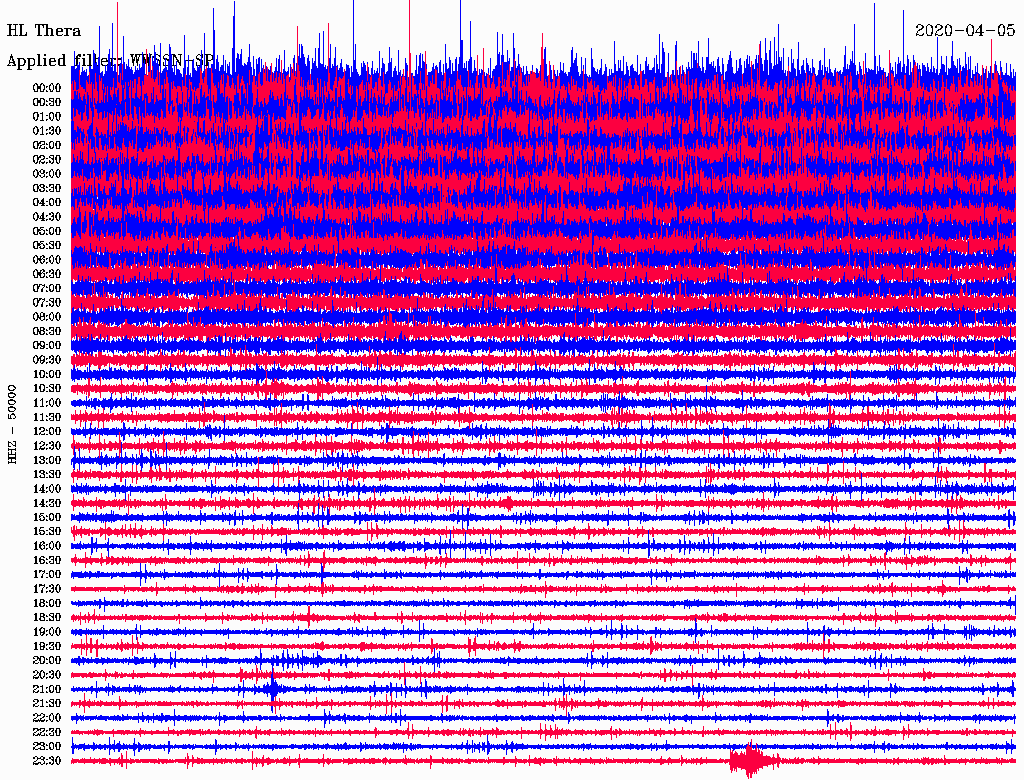Click the 10:30 time label

pos(47,389)
